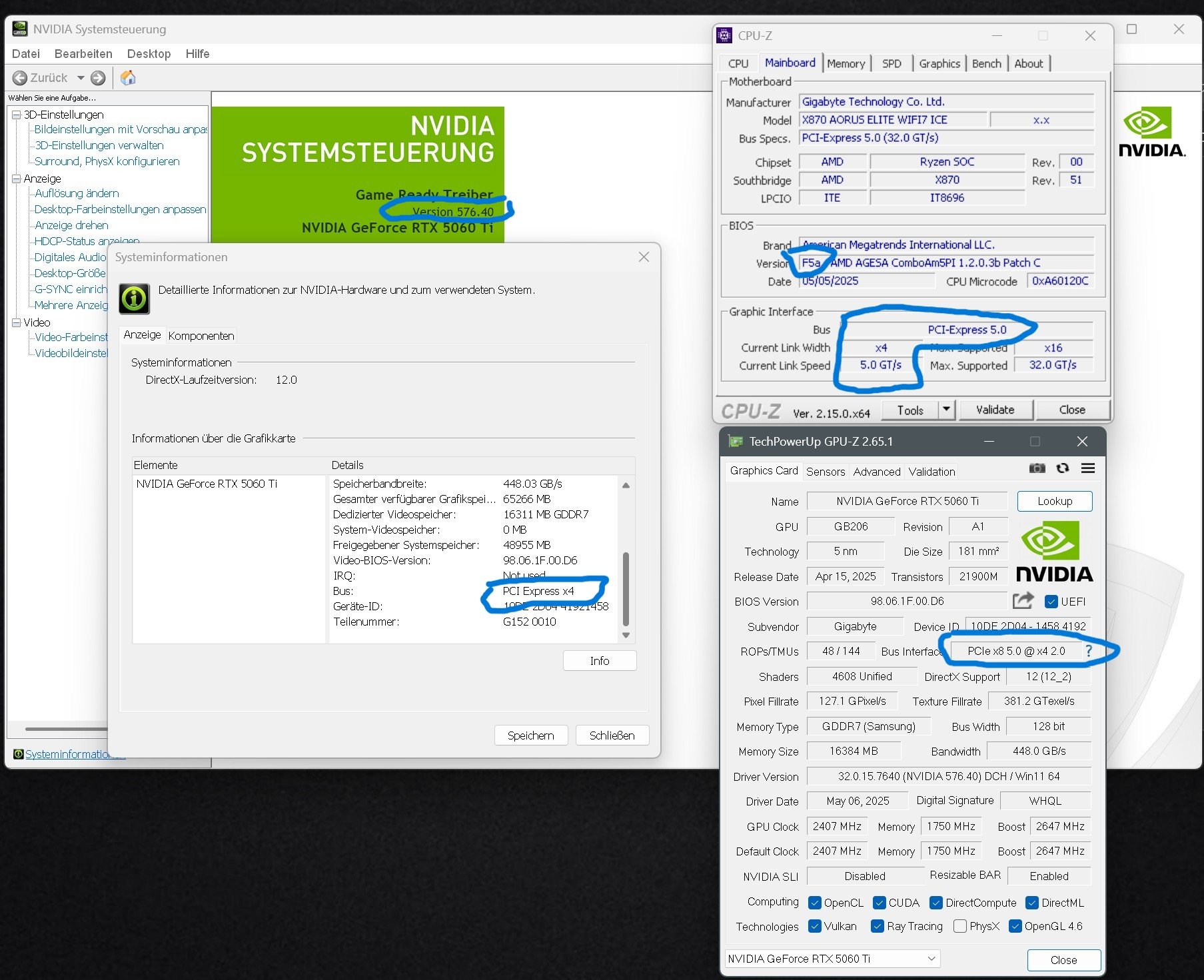Switch to the Graphics tab in CPU-Z
The height and width of the screenshot is (980, 1204).
click(x=939, y=63)
